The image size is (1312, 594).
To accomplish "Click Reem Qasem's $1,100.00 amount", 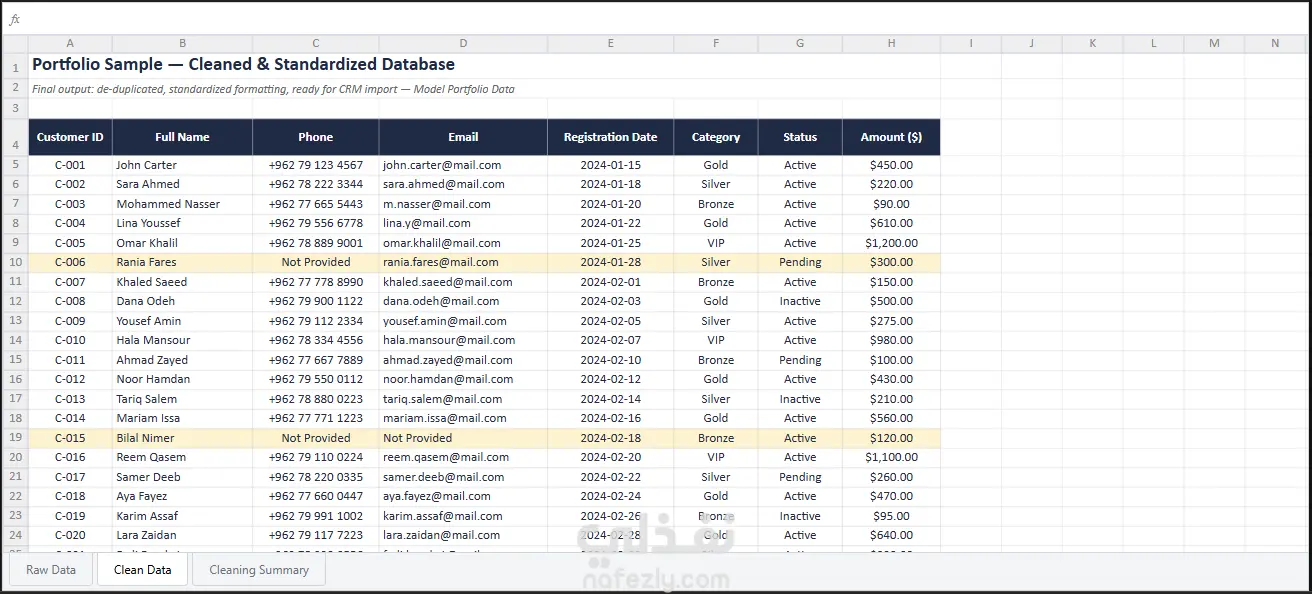I will [x=891, y=457].
